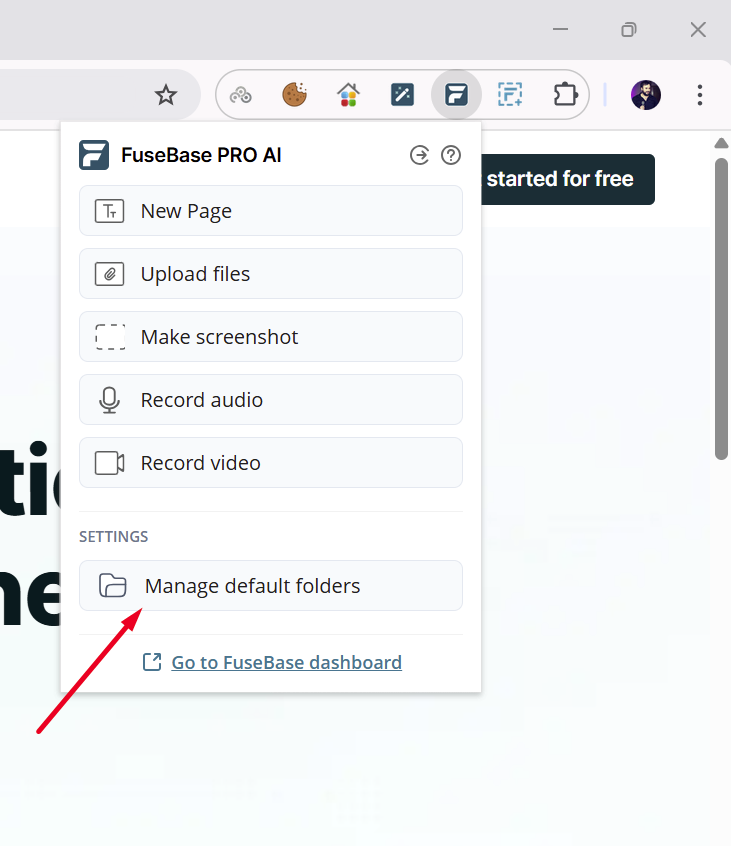Follow the Go to FuseBase dashboard link
The image size is (731, 846).
[x=286, y=662]
